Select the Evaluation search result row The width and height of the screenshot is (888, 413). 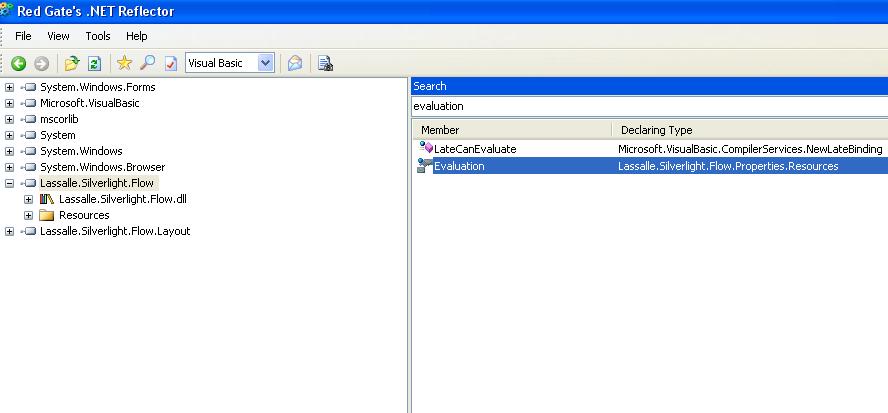point(650,166)
